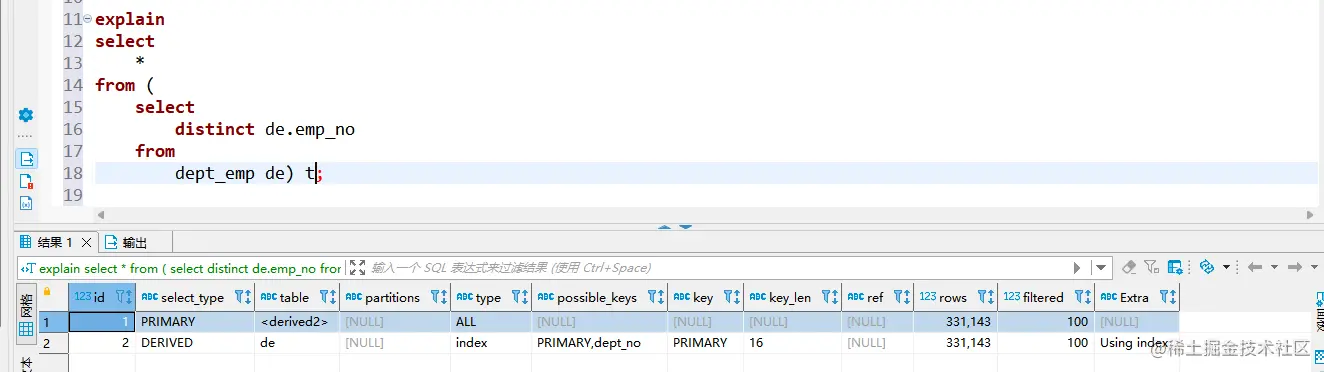Viewport: 1324px width, 372px height.
Task: Open the execution log icon in left gutter
Action: pyautogui.click(x=26, y=181)
